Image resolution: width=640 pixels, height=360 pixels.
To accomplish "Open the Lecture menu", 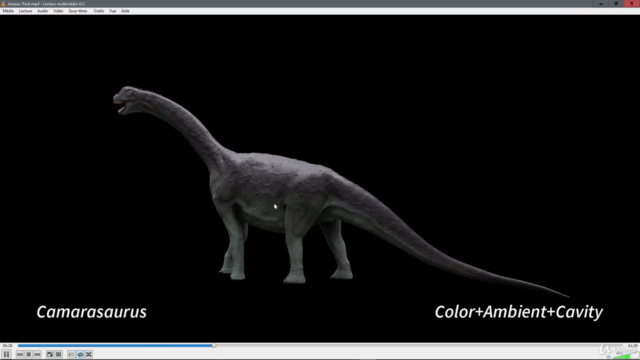I will (x=25, y=11).
